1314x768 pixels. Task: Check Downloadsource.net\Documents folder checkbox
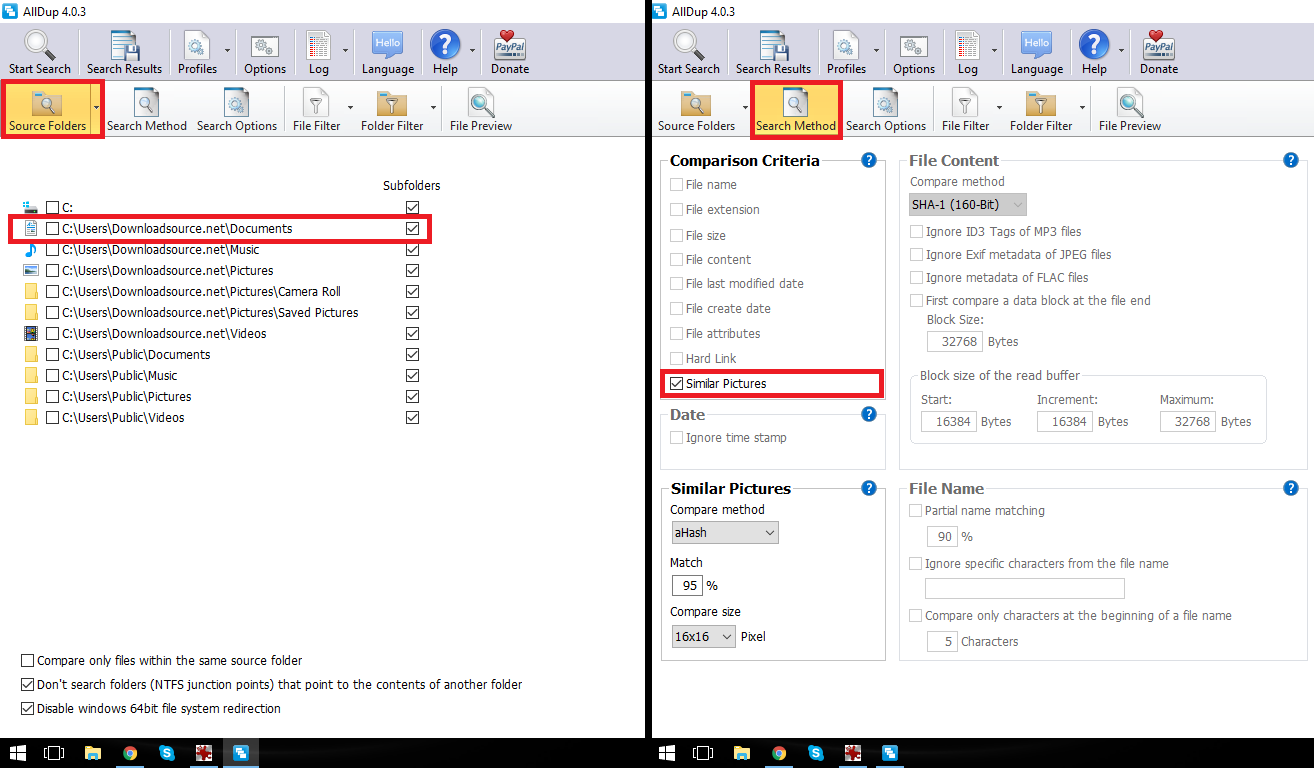[52, 229]
